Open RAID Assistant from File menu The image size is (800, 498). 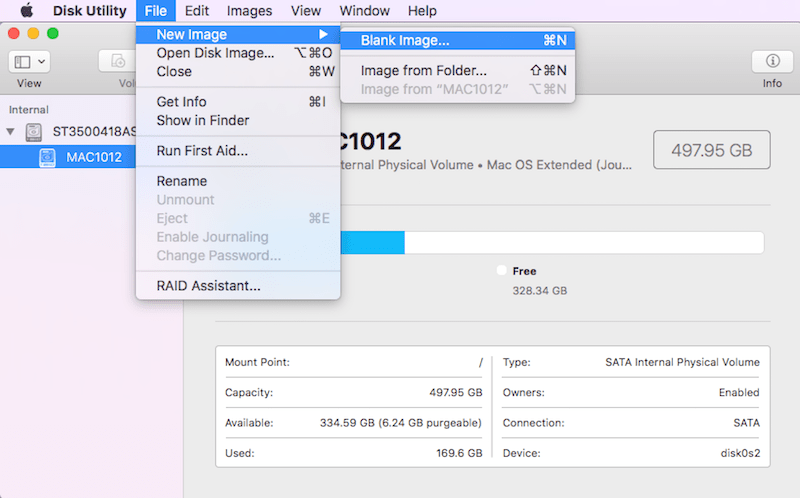[x=238, y=286]
